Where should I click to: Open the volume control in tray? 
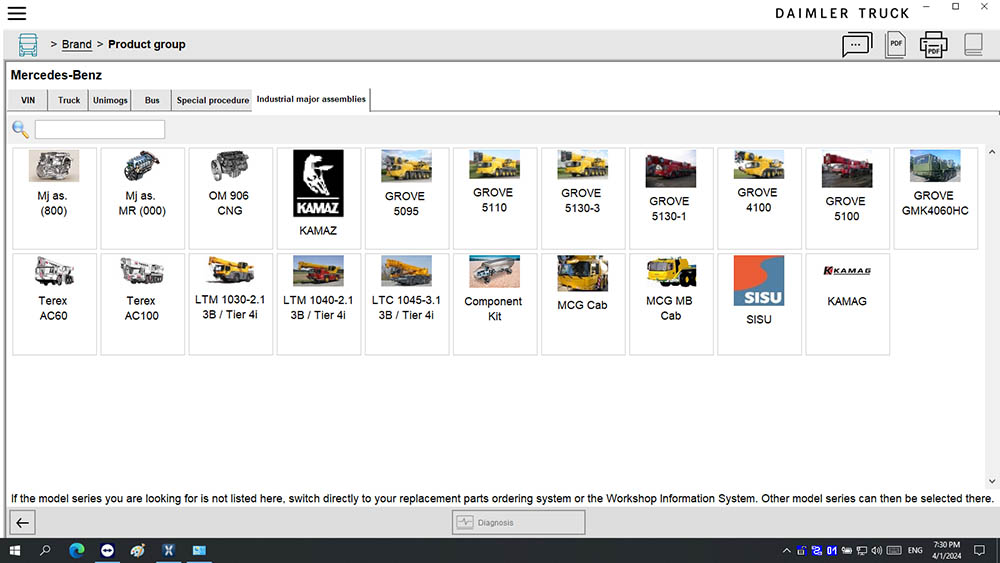pos(877,550)
